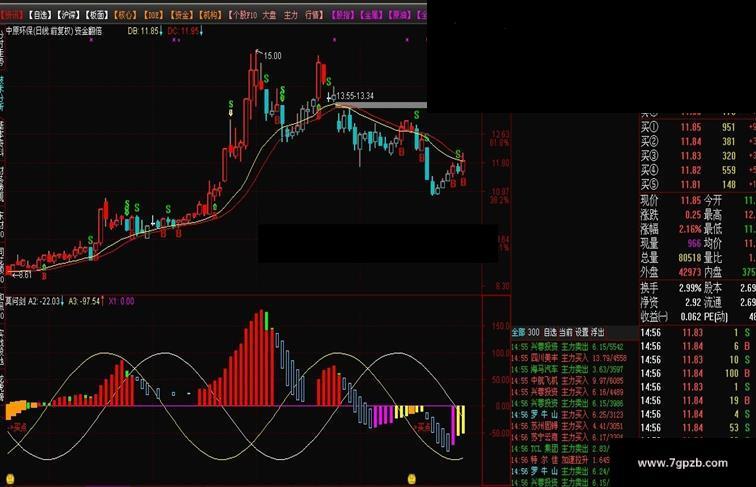Click the chart title 中原环保(日线 前复权)

(40, 31)
